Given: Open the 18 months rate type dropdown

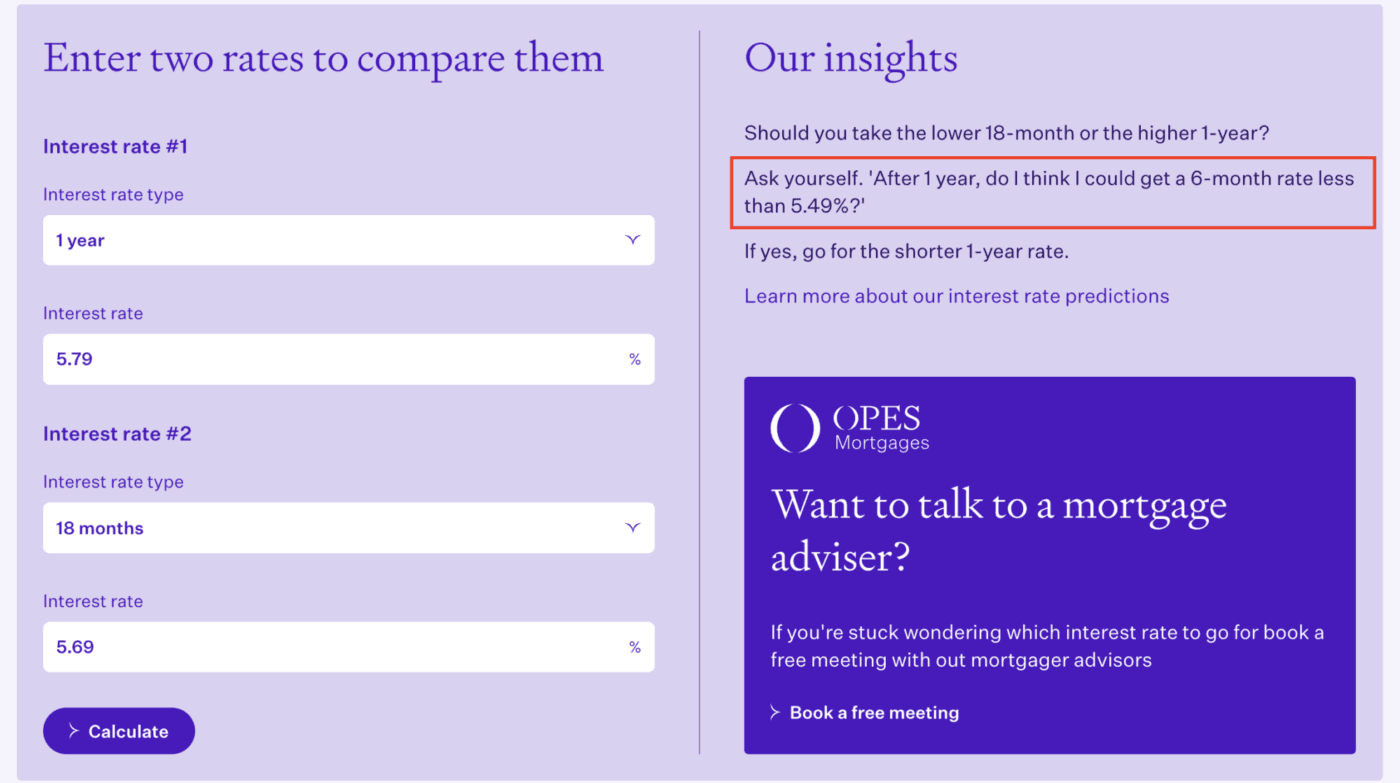Looking at the screenshot, I should coord(348,528).
